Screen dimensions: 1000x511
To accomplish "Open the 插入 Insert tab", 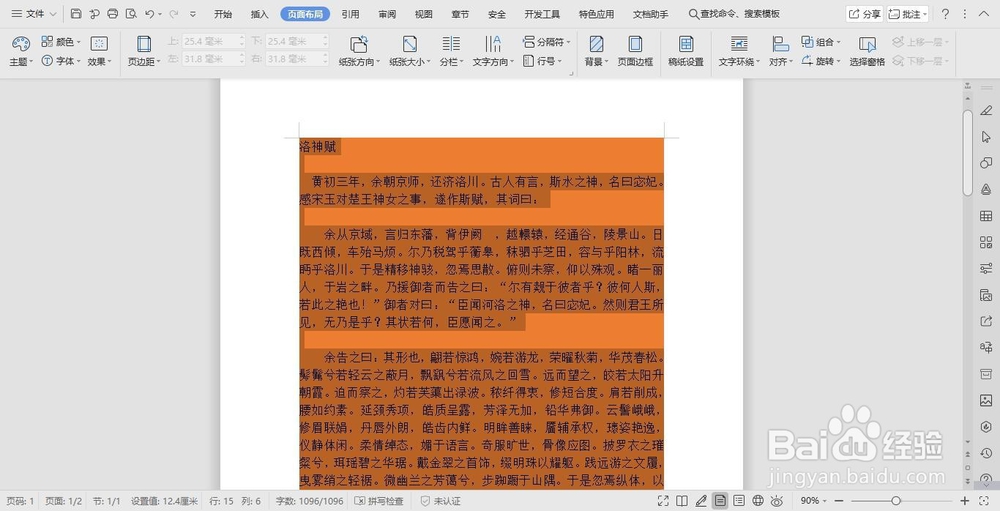I will [x=260, y=14].
